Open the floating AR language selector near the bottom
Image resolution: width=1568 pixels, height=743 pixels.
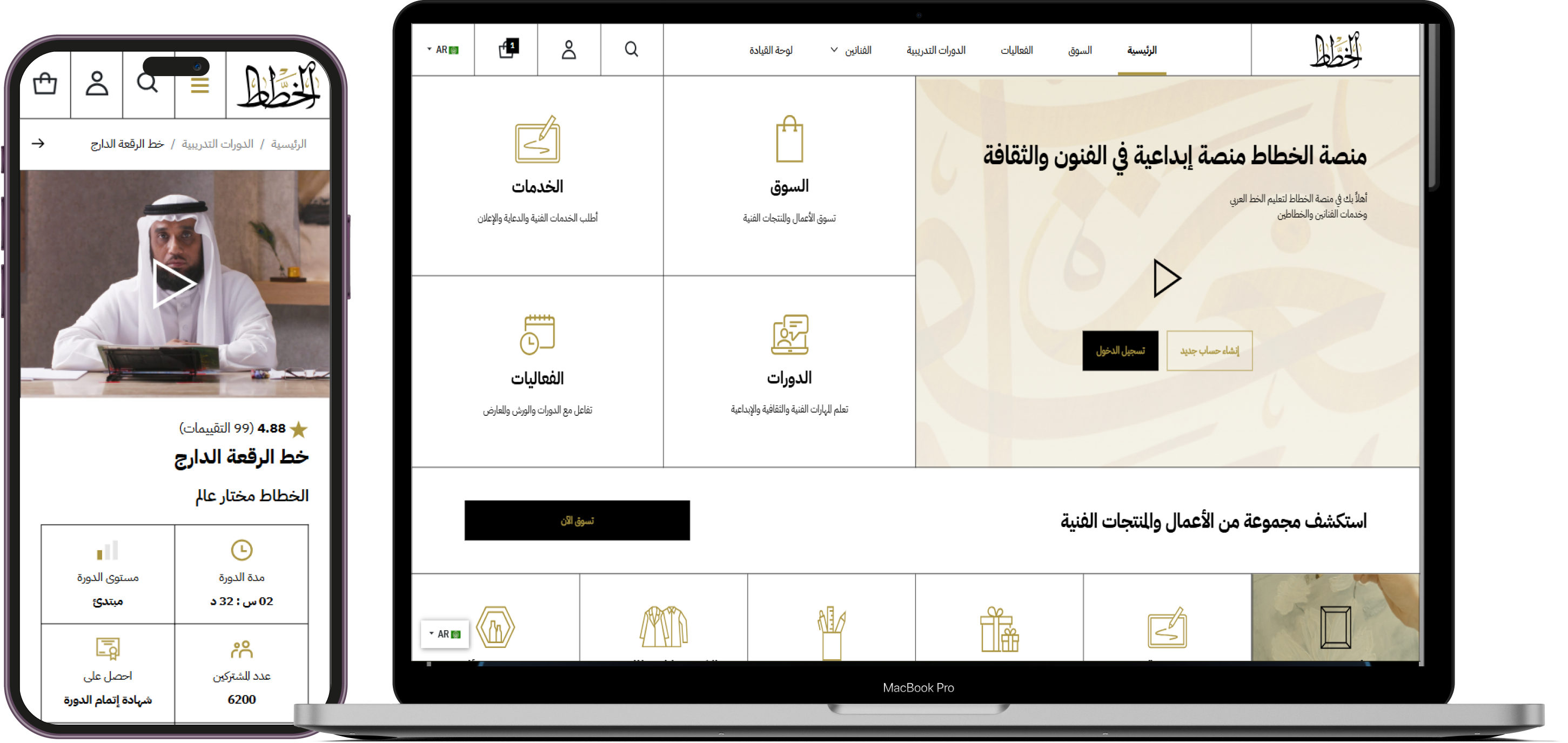tap(445, 634)
